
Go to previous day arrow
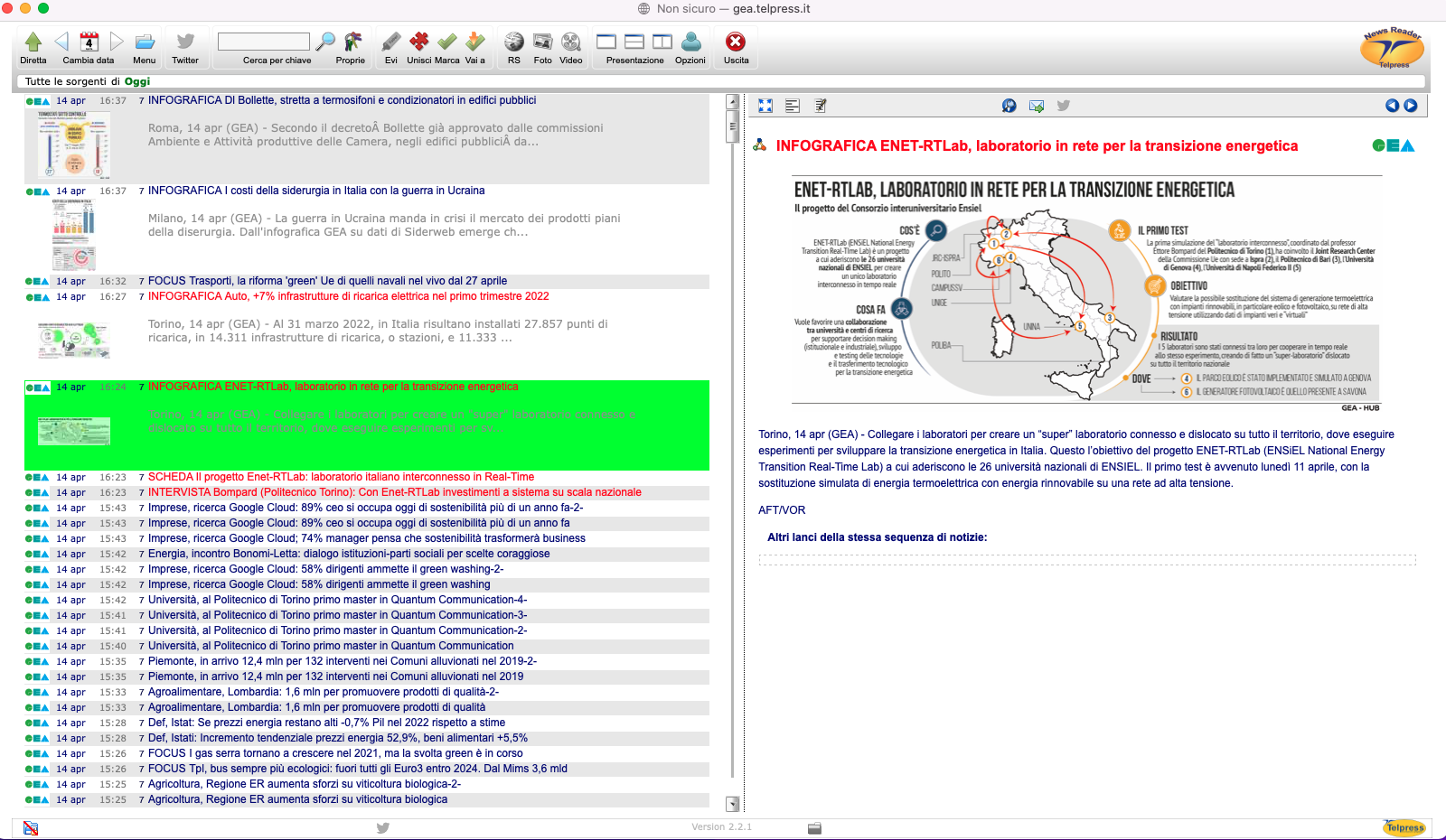point(61,42)
